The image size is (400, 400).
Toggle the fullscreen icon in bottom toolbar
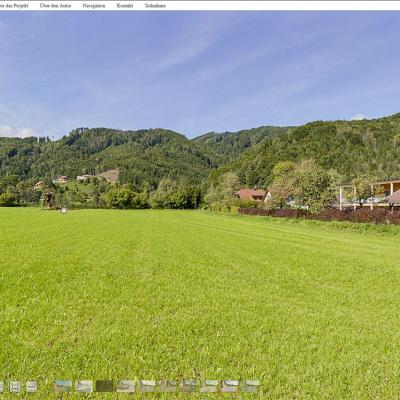pos(15,386)
